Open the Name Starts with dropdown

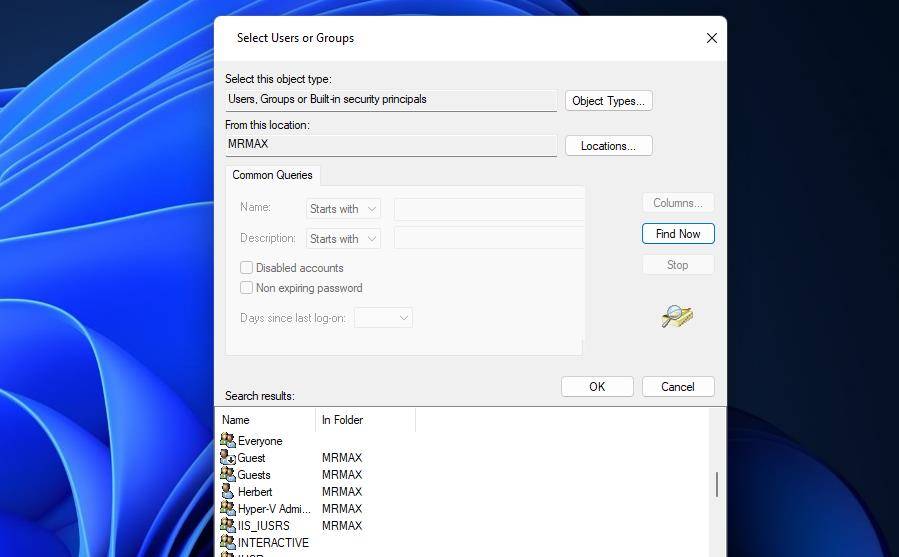tap(343, 209)
